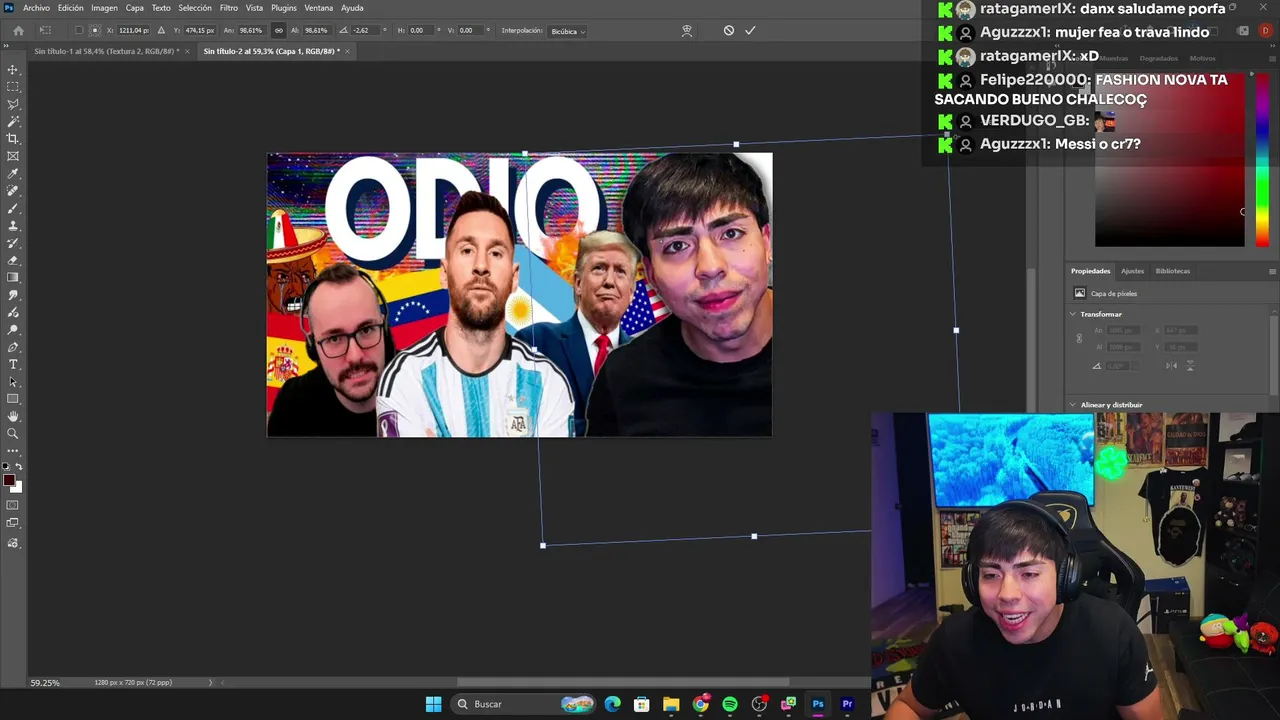Open File Explorer from the taskbar
1280x720 pixels.
click(x=671, y=704)
